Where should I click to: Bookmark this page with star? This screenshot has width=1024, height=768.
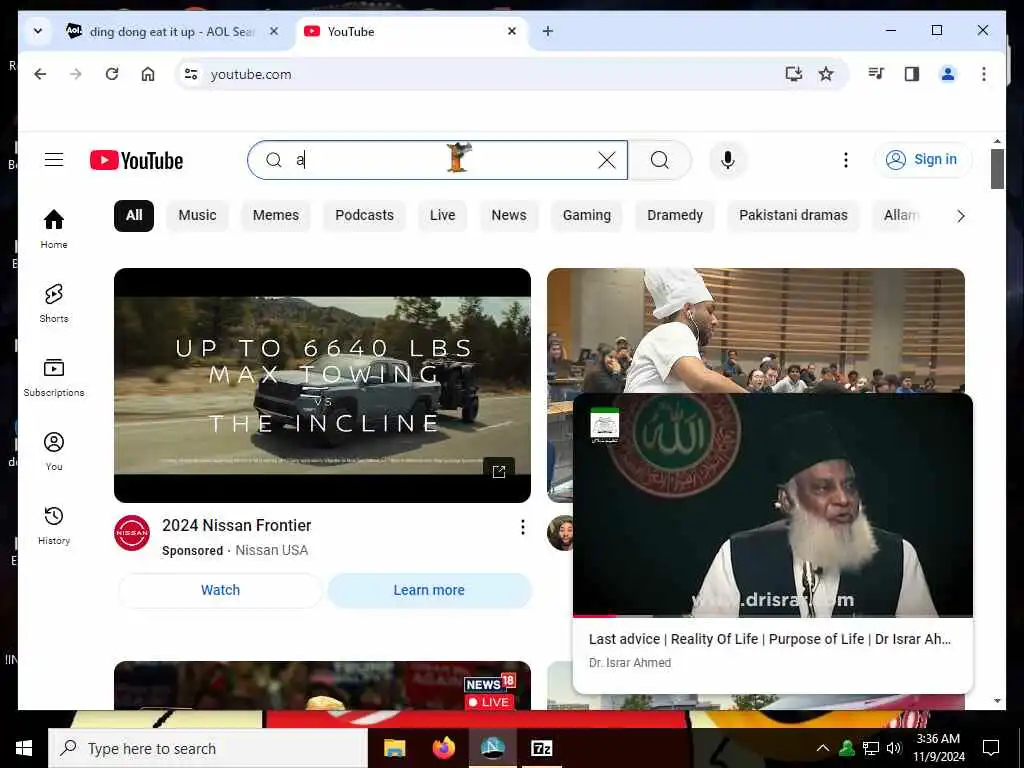(826, 74)
